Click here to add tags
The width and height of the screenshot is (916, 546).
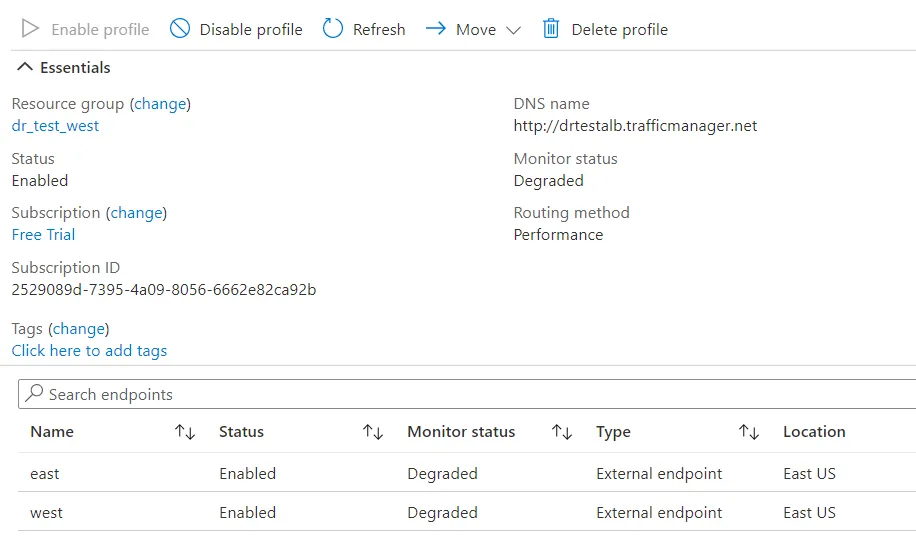[89, 351]
